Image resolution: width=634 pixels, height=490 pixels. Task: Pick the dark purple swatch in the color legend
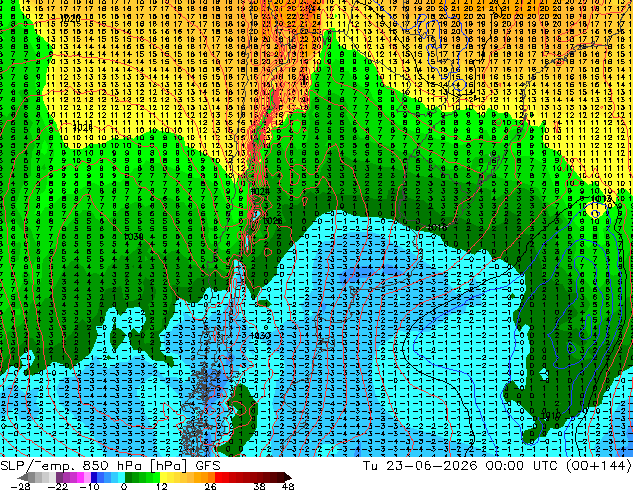tap(59, 477)
